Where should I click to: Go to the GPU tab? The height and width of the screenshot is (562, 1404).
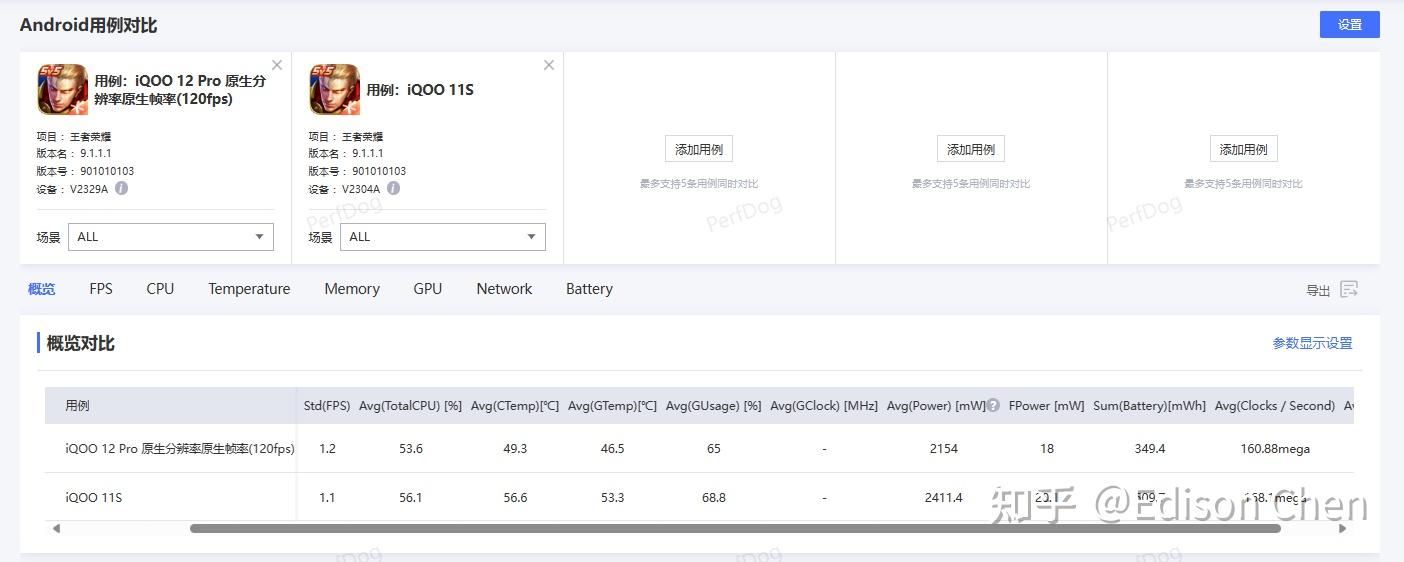[x=427, y=289]
